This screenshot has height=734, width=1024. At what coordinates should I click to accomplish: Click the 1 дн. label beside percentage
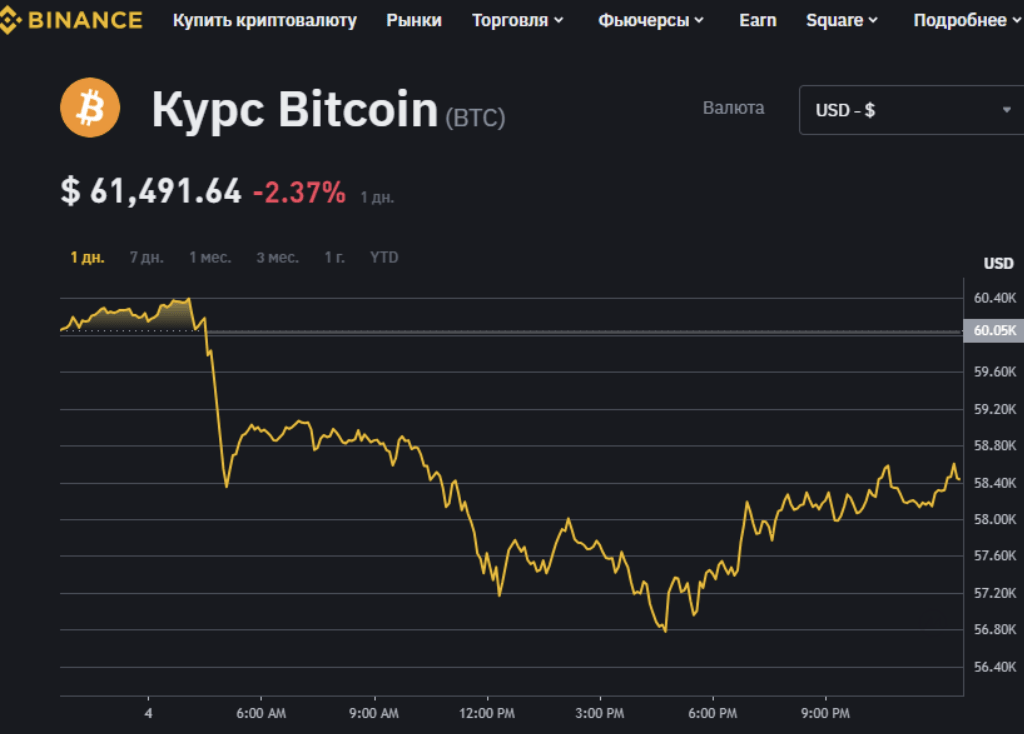point(377,197)
